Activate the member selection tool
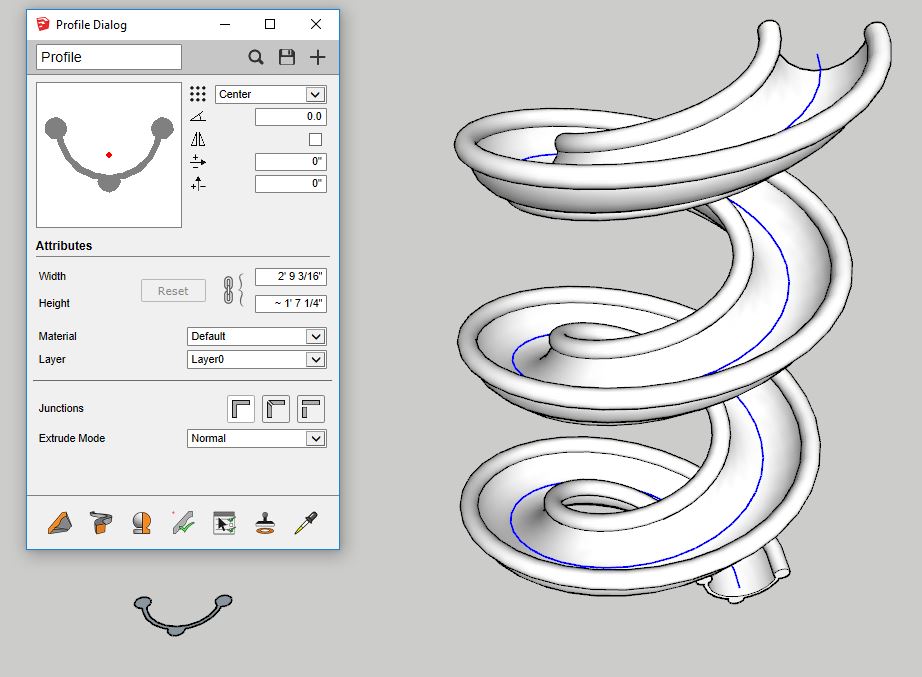Screen dimensions: 922x677 click(x=224, y=522)
